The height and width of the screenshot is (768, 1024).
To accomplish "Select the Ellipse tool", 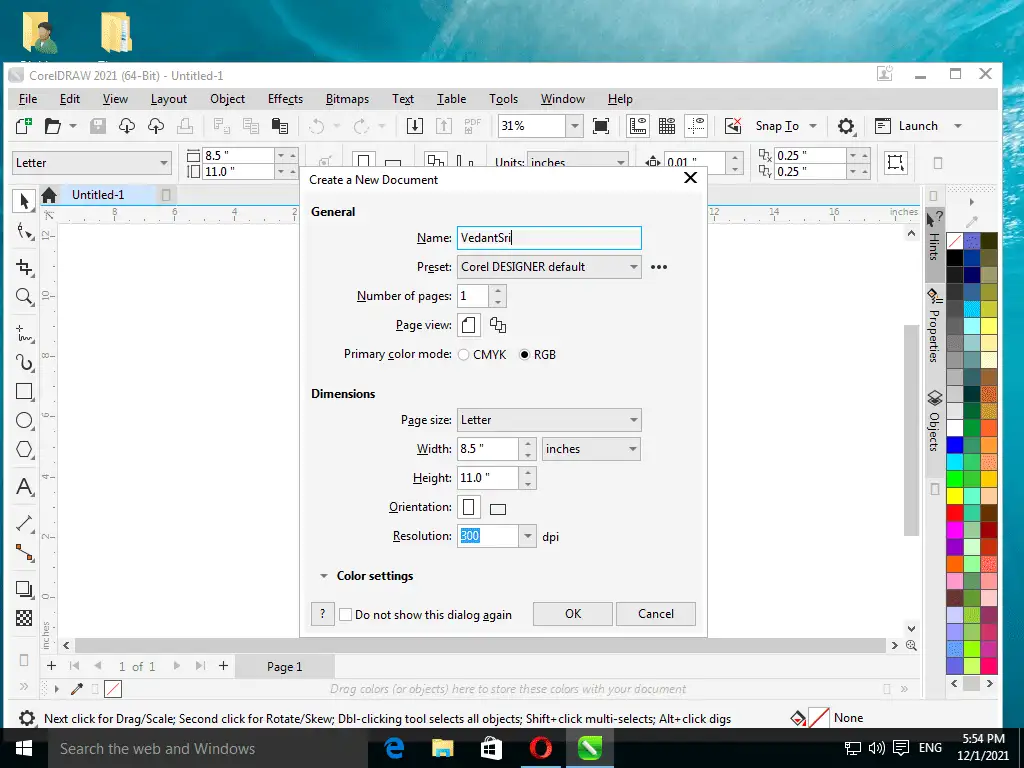I will pos(24,420).
